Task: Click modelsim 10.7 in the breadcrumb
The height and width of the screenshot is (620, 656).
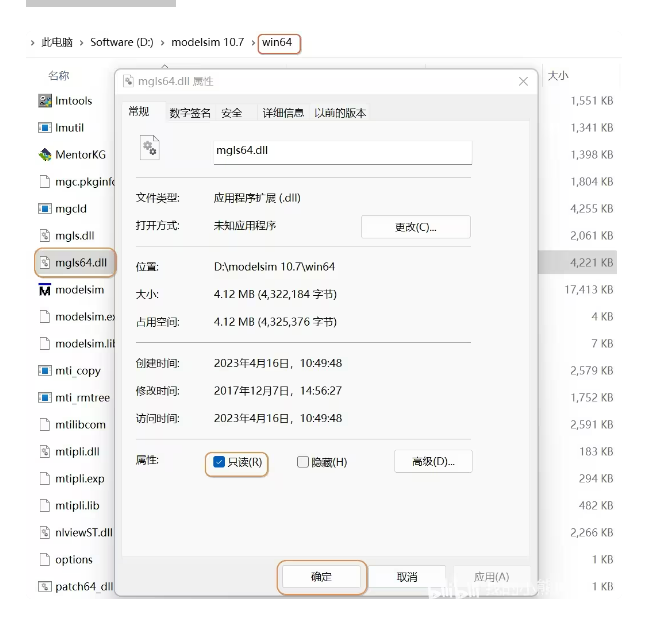Action: 208,43
